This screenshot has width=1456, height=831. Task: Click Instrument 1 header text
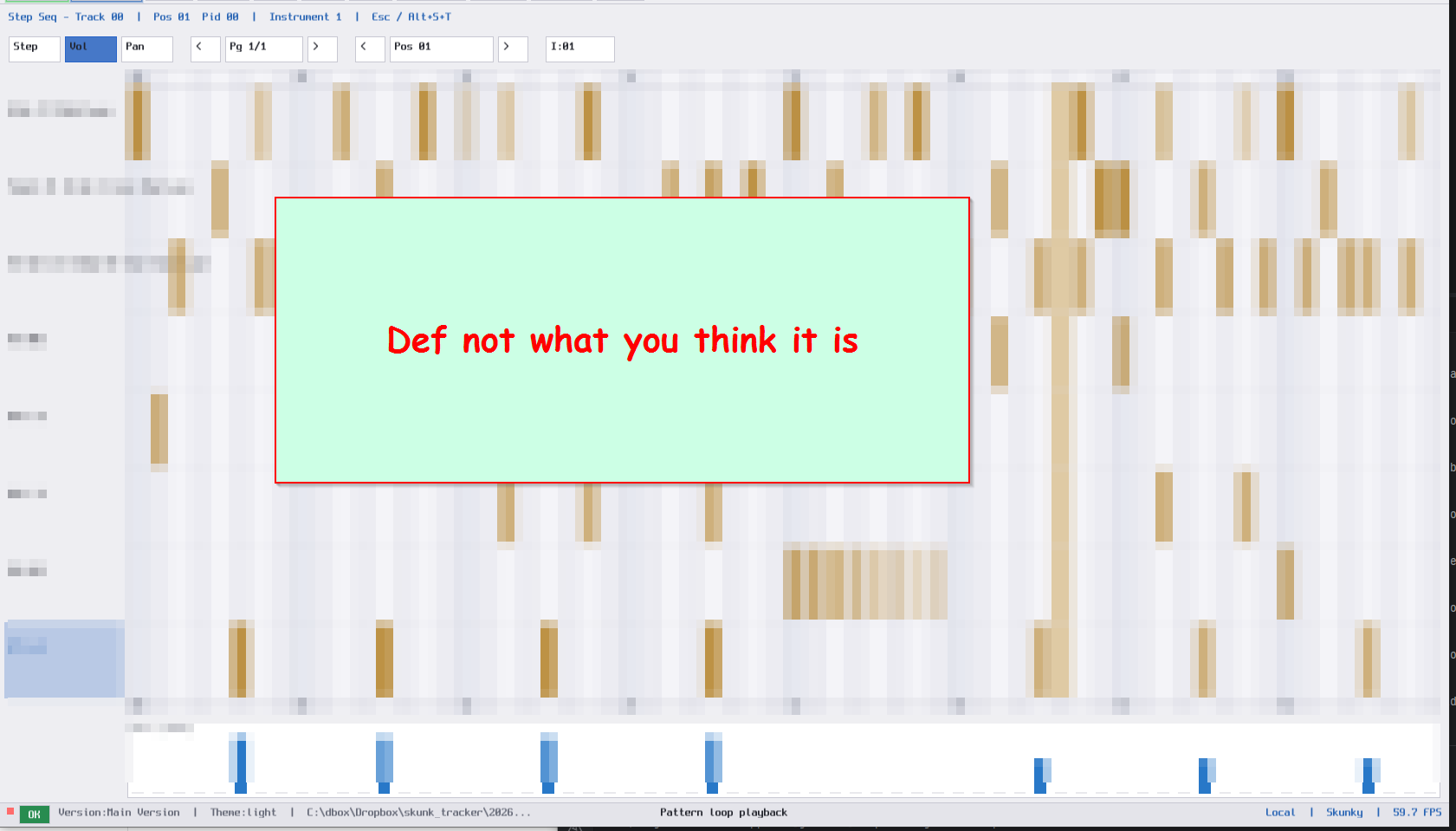point(305,16)
